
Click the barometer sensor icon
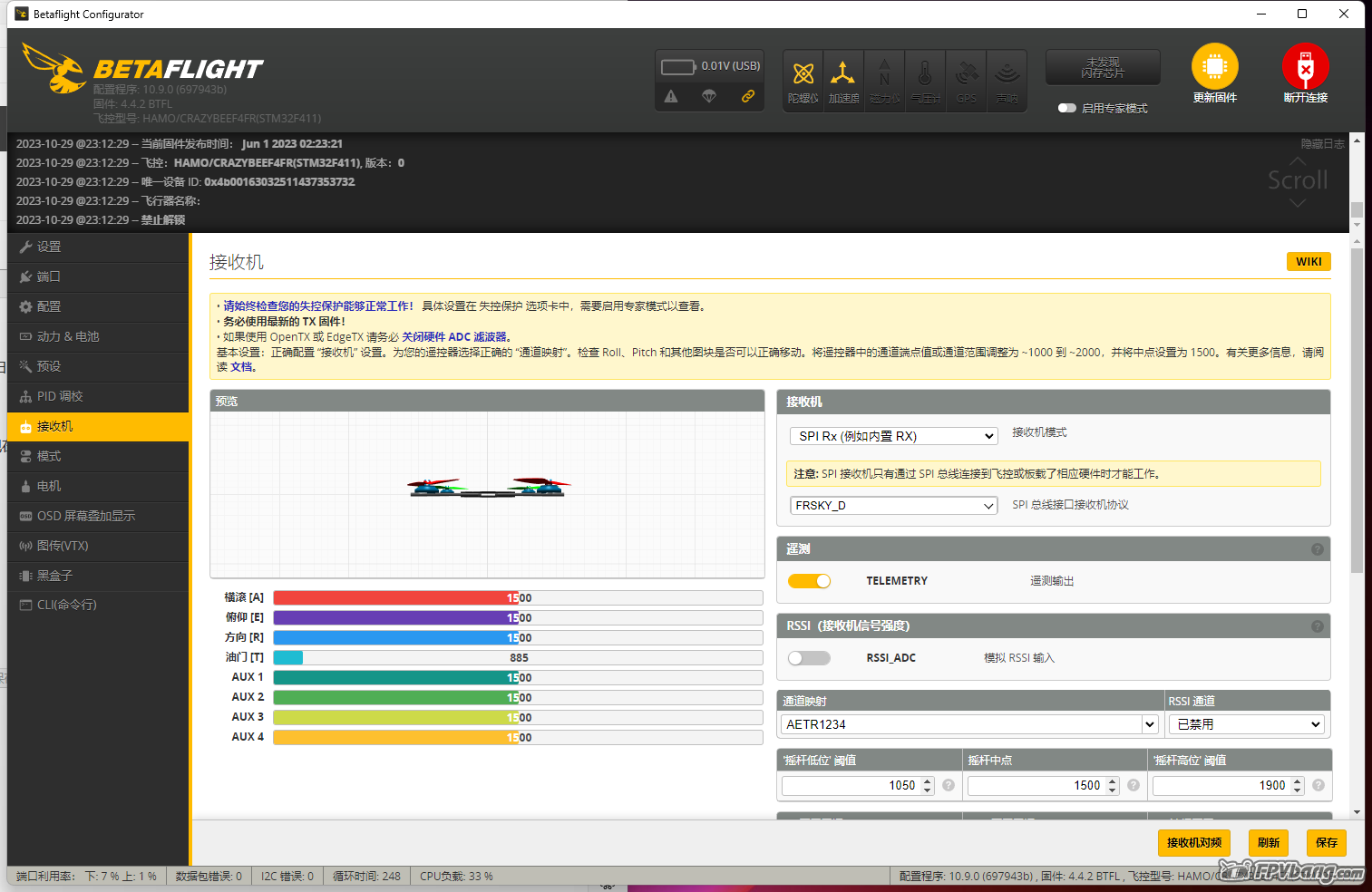click(925, 80)
